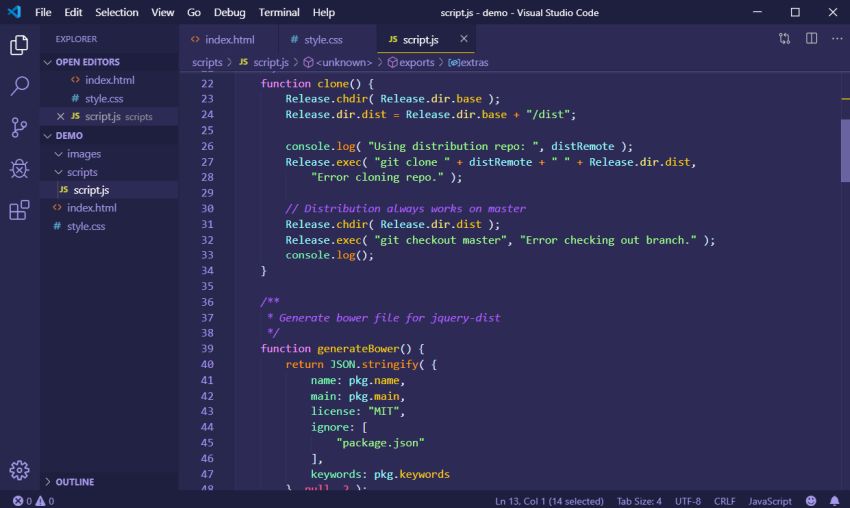This screenshot has height=508, width=850.
Task: Expand the images folder
Action: pos(83,154)
